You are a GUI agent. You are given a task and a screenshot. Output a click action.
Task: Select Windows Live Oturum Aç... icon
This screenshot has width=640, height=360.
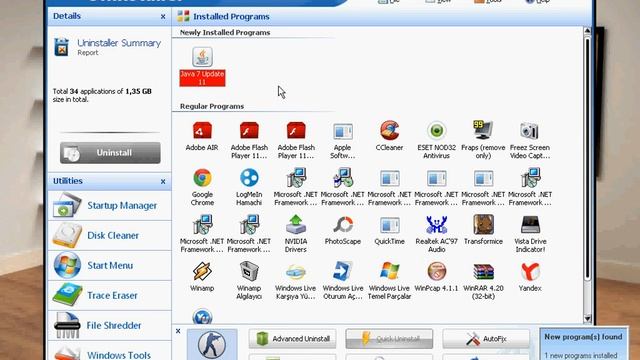(342, 281)
